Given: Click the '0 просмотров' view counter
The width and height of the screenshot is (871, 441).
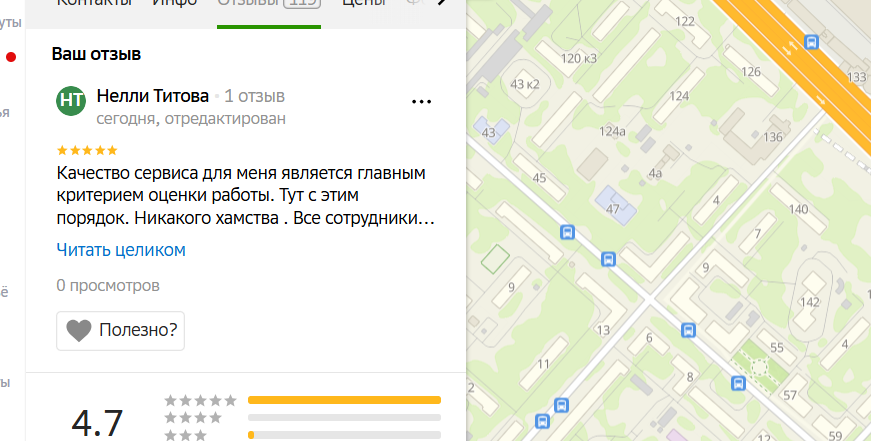Looking at the screenshot, I should (108, 285).
